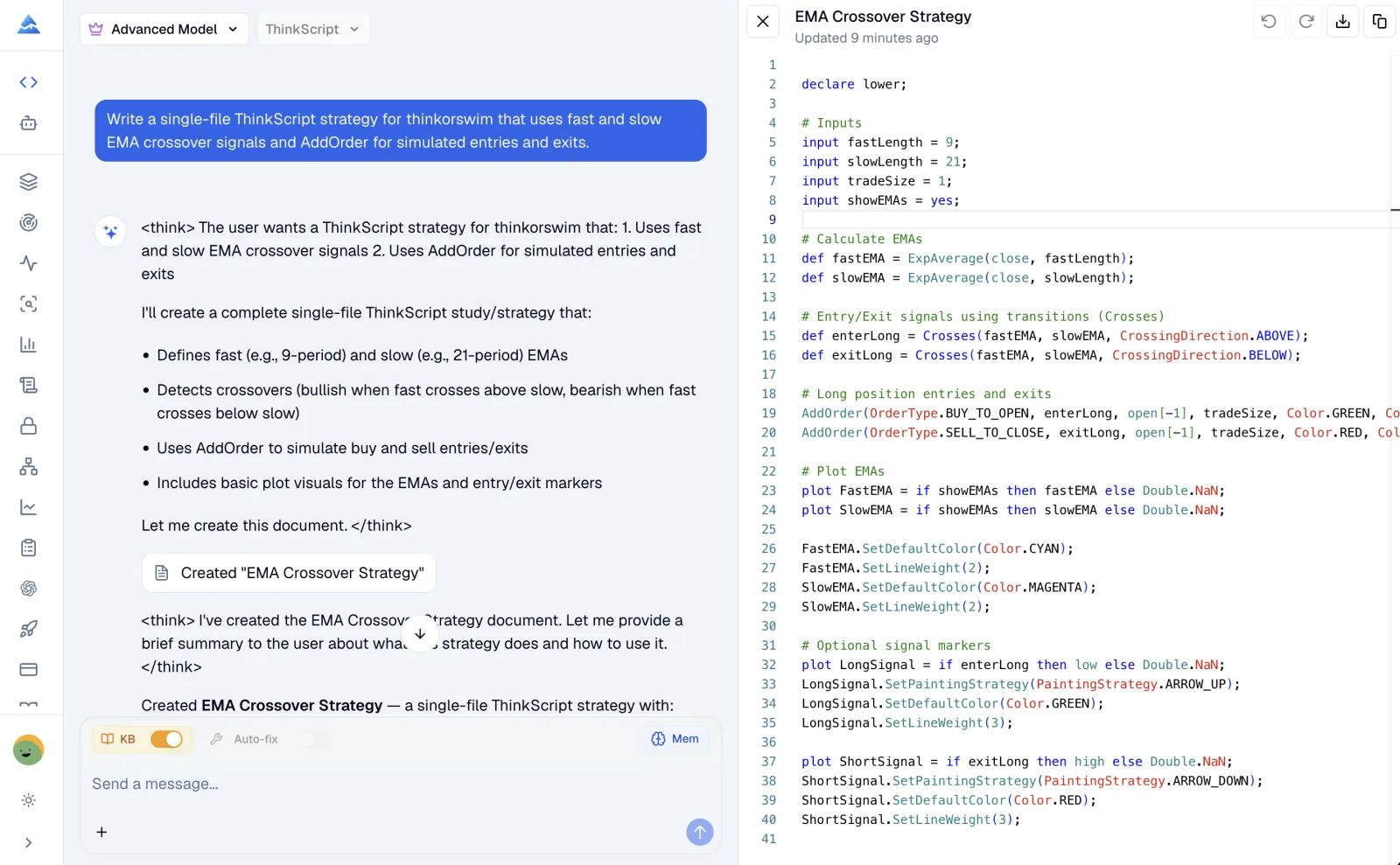Open the stacked layers sidebar icon
Screen dimensions: 1400x865
pyautogui.click(x=29, y=182)
